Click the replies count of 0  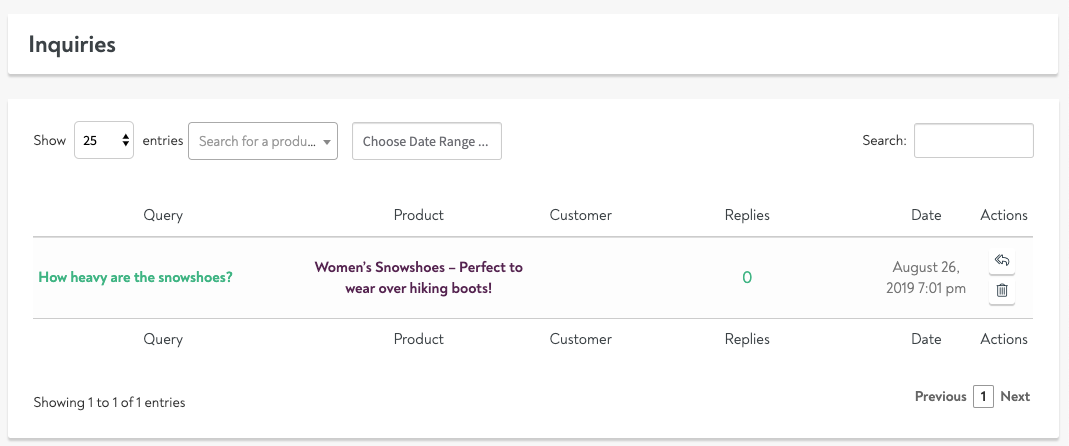(747, 277)
